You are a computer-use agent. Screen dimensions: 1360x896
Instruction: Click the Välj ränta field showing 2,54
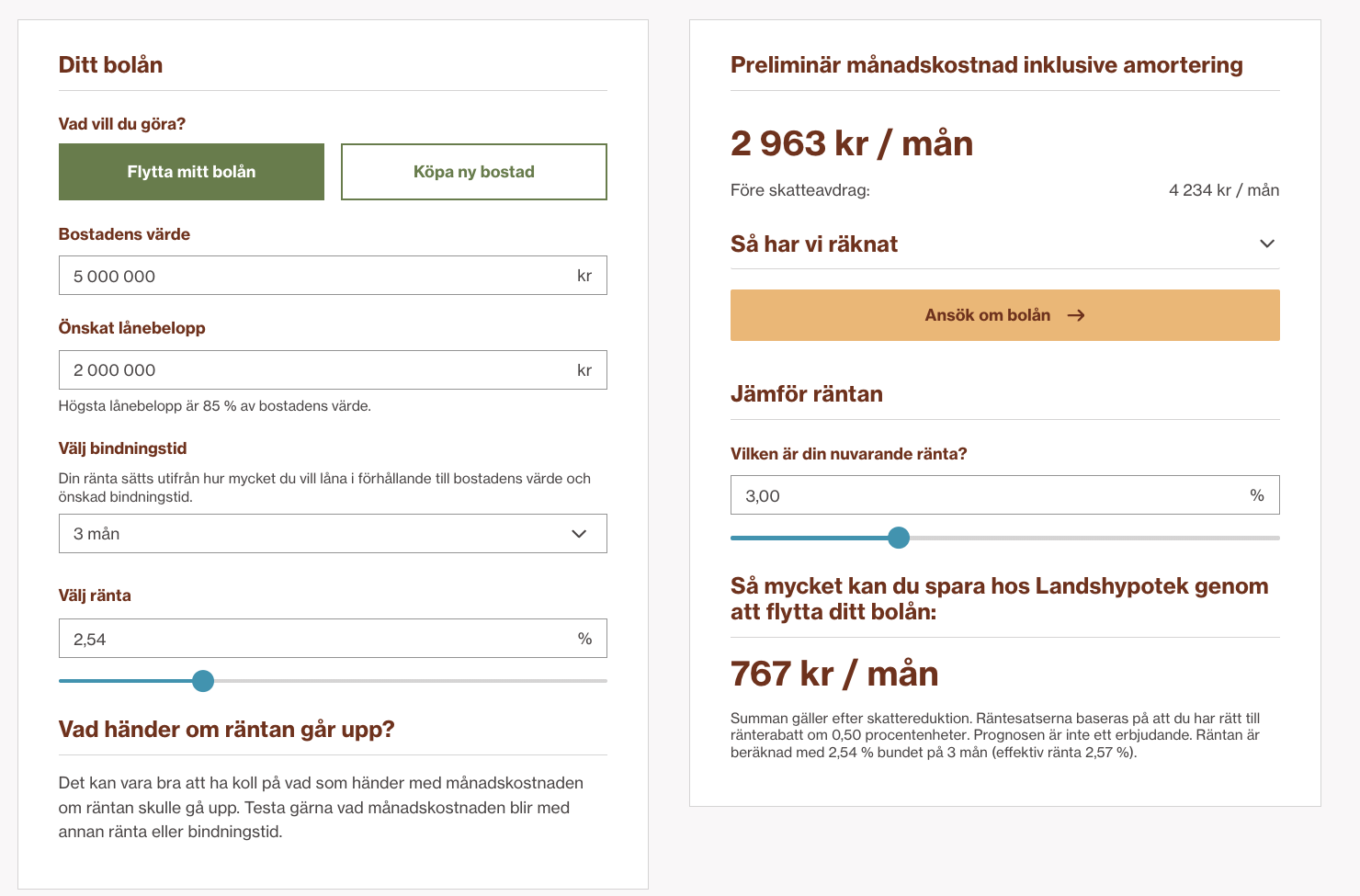click(x=333, y=639)
